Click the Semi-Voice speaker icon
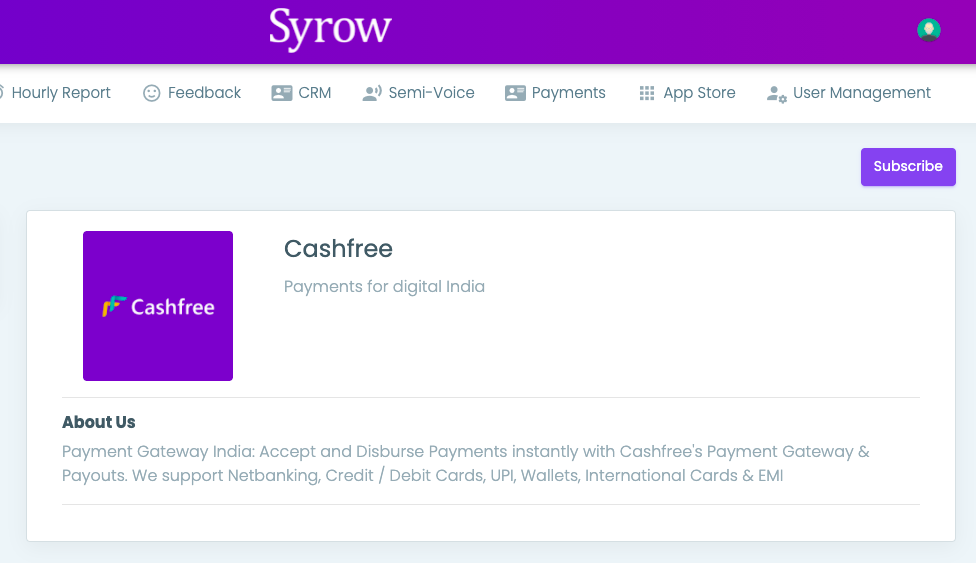 tap(372, 93)
